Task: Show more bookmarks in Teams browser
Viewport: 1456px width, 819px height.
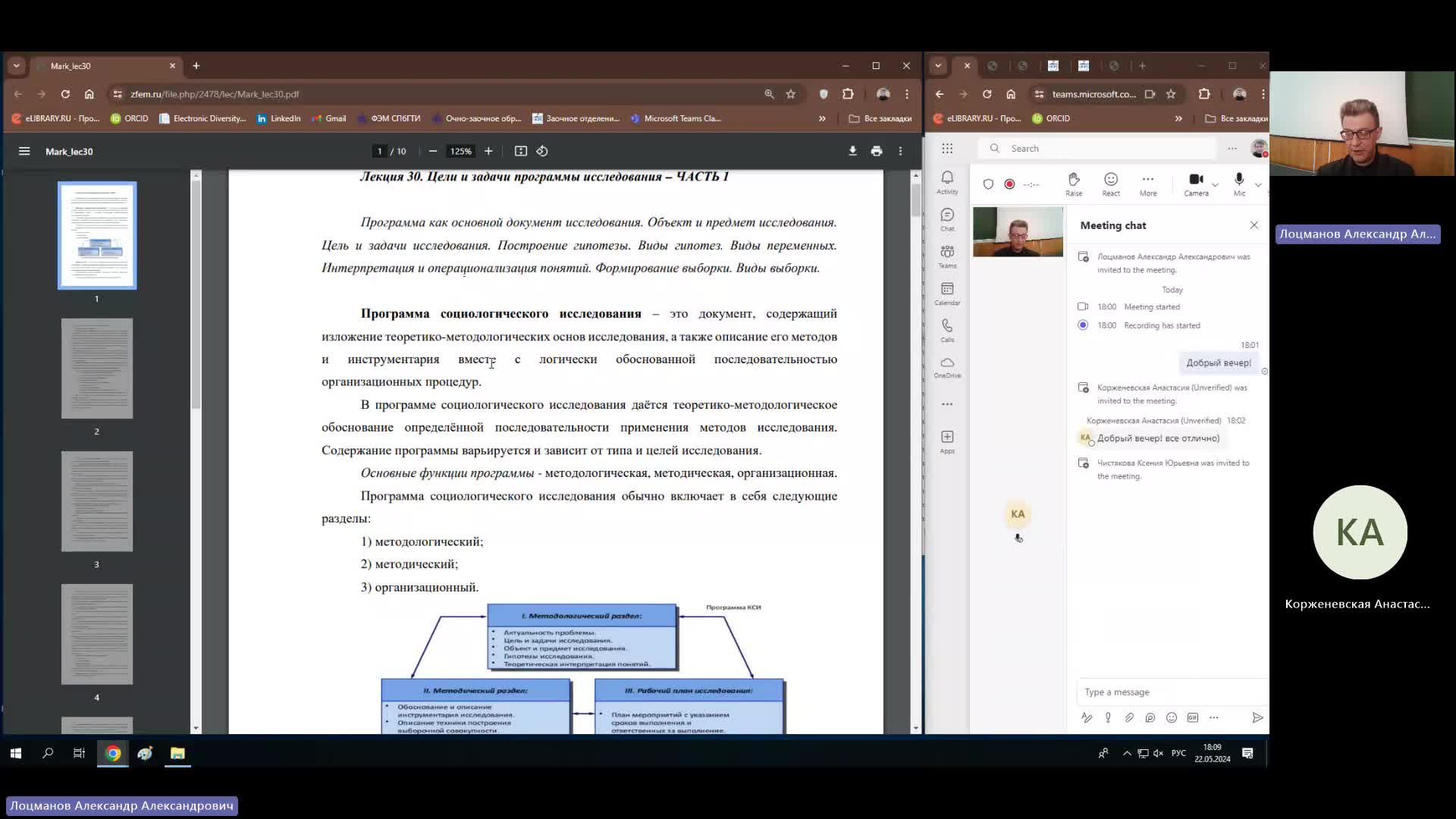Action: pos(1178,118)
